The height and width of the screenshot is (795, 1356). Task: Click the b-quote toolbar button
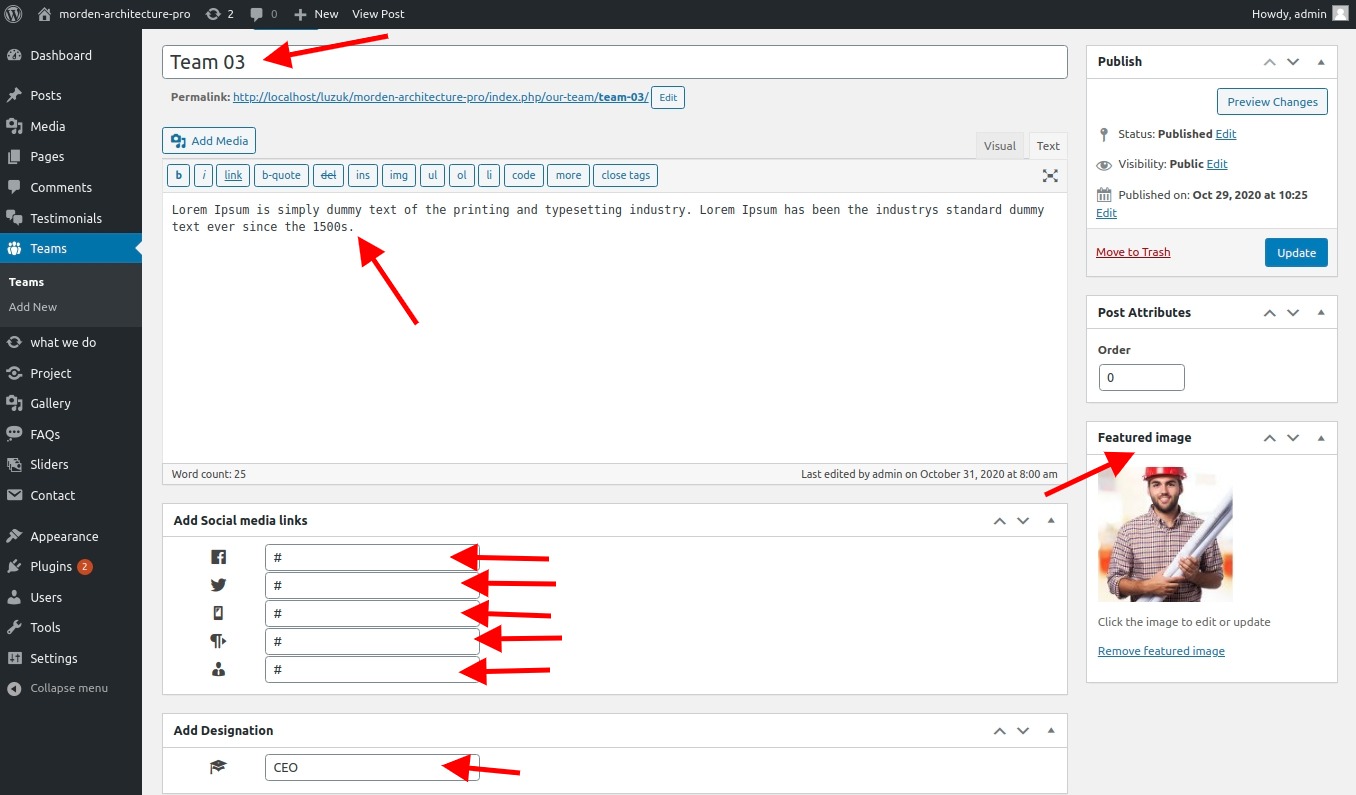[281, 175]
